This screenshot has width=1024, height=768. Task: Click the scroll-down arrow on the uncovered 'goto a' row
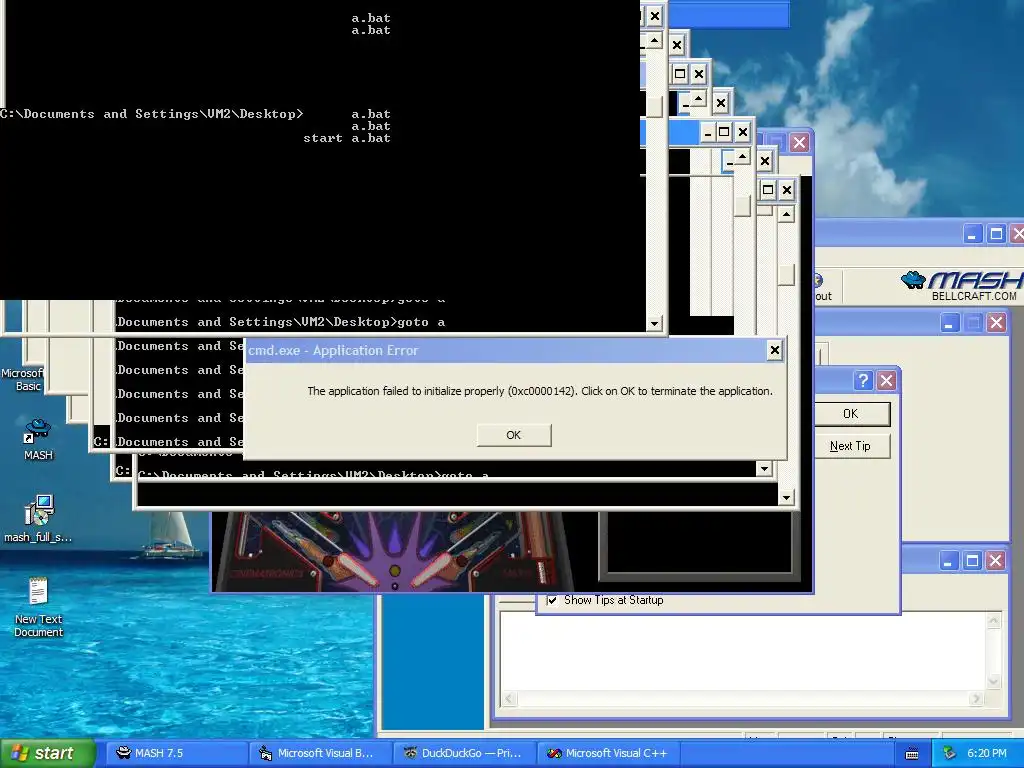point(654,323)
